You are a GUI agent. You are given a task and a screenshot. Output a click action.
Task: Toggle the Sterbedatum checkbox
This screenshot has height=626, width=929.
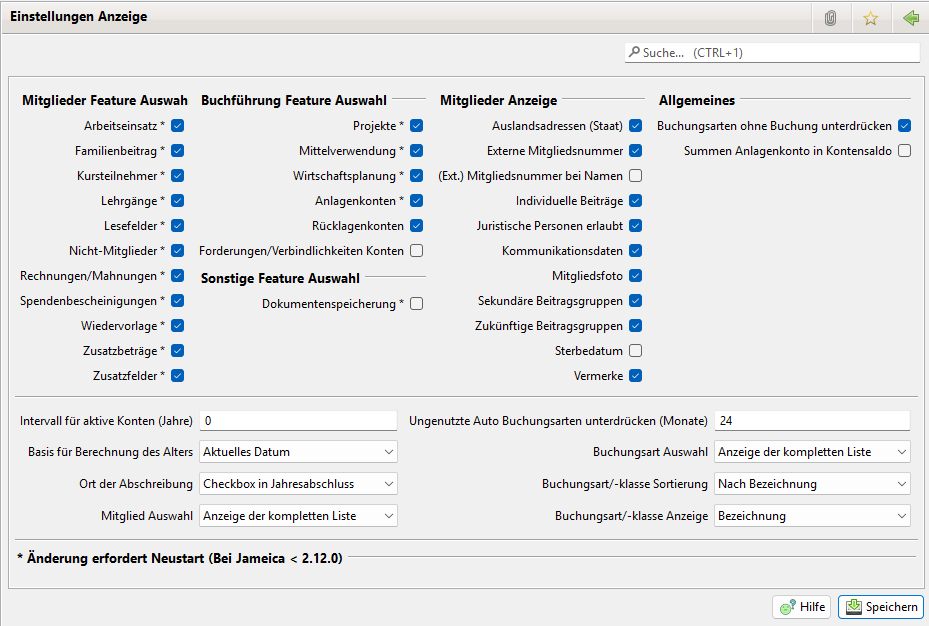pos(635,351)
